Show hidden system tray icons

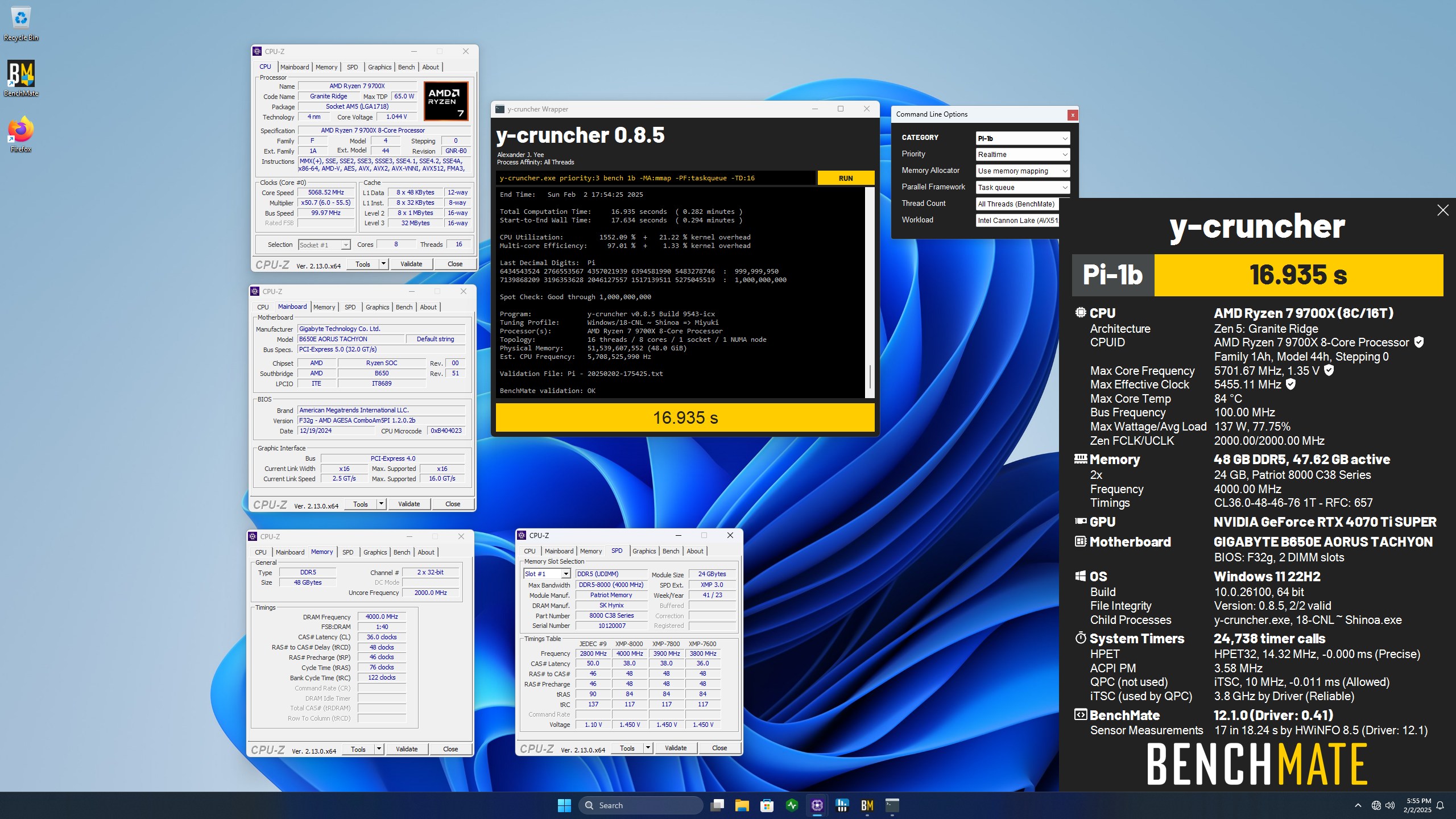point(1358,805)
